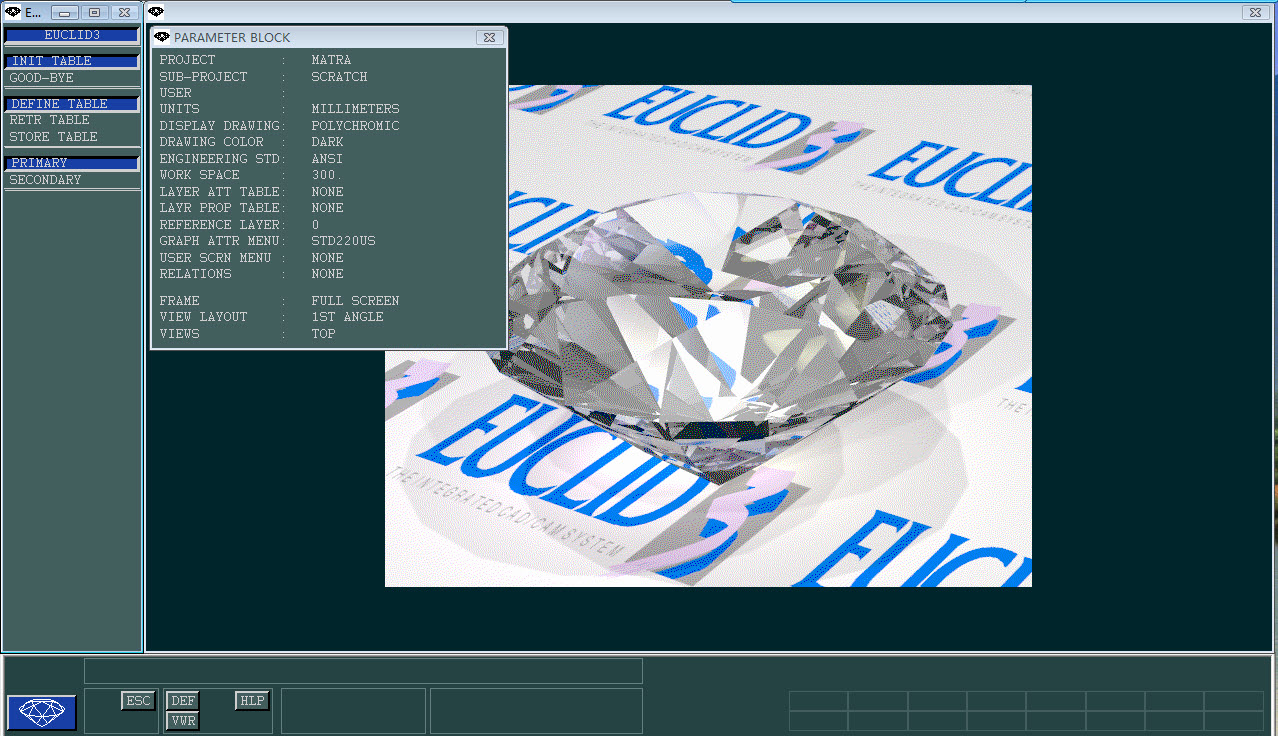
Task: Select the FRAME value FULL SCREEN
Action: (x=355, y=301)
